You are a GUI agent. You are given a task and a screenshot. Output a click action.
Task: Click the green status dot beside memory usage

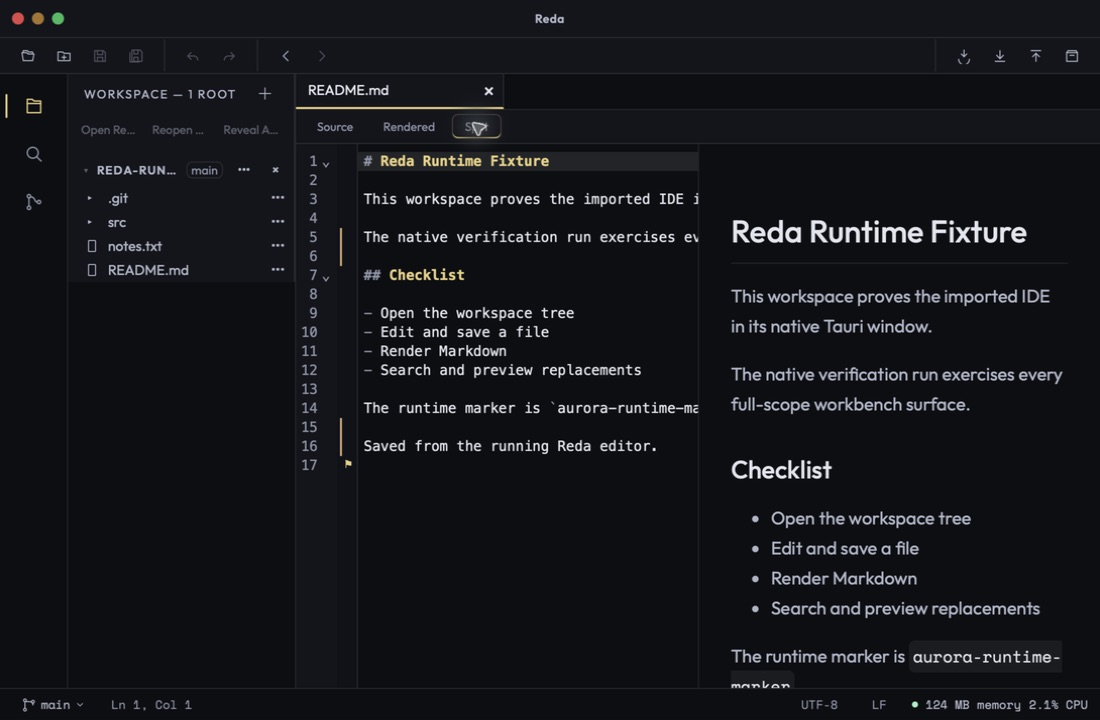(x=915, y=704)
